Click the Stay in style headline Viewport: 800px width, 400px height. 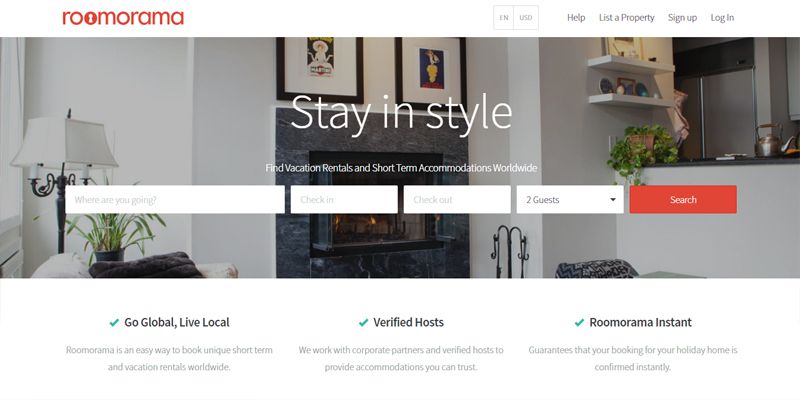(401, 114)
